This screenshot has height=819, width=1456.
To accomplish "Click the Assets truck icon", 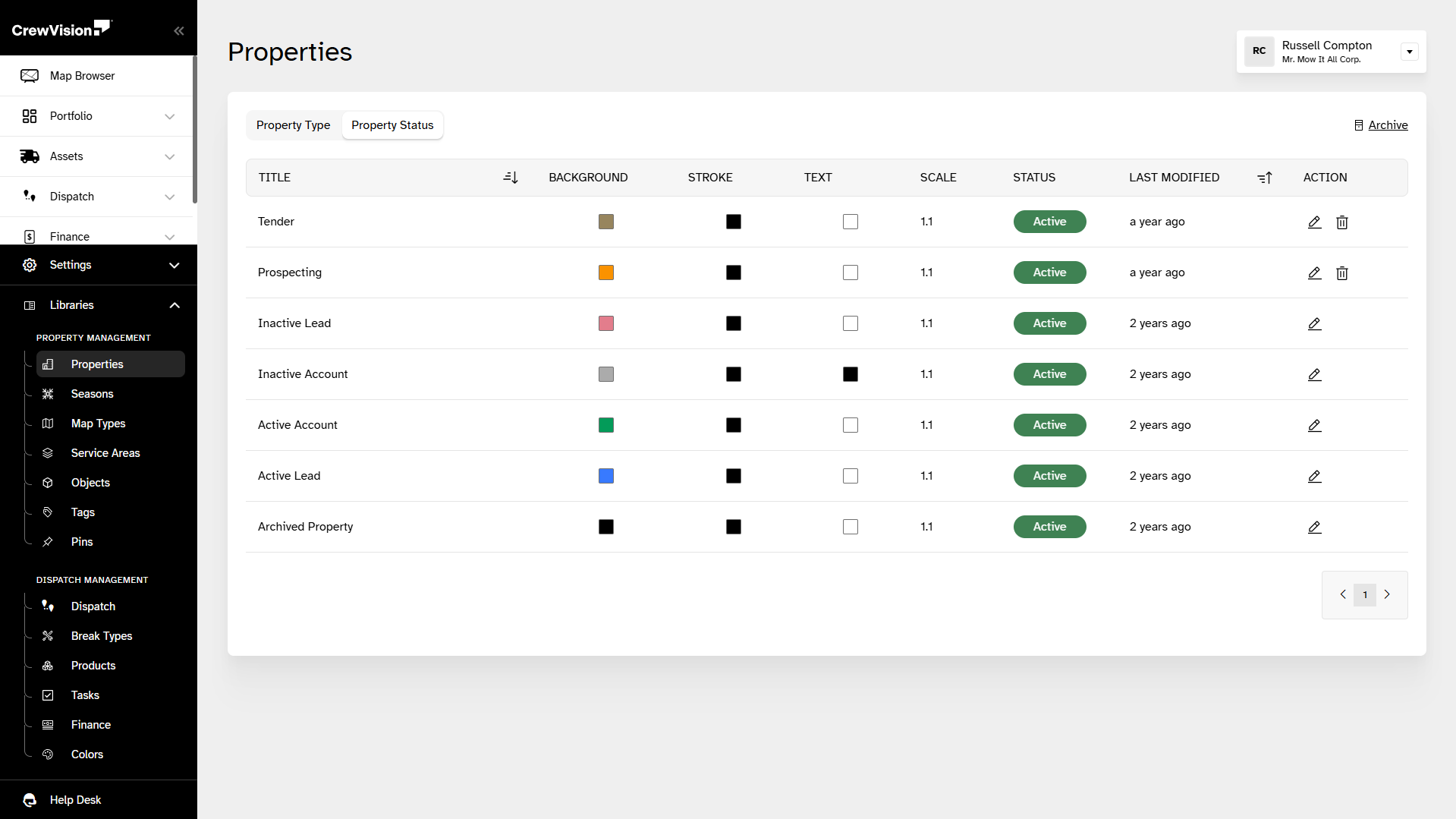I will tap(30, 156).
